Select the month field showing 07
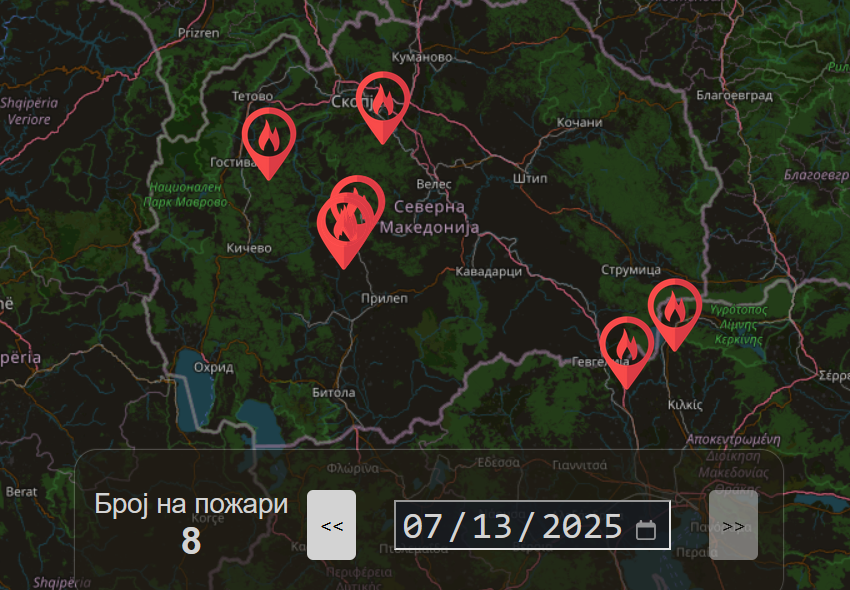 coord(423,526)
